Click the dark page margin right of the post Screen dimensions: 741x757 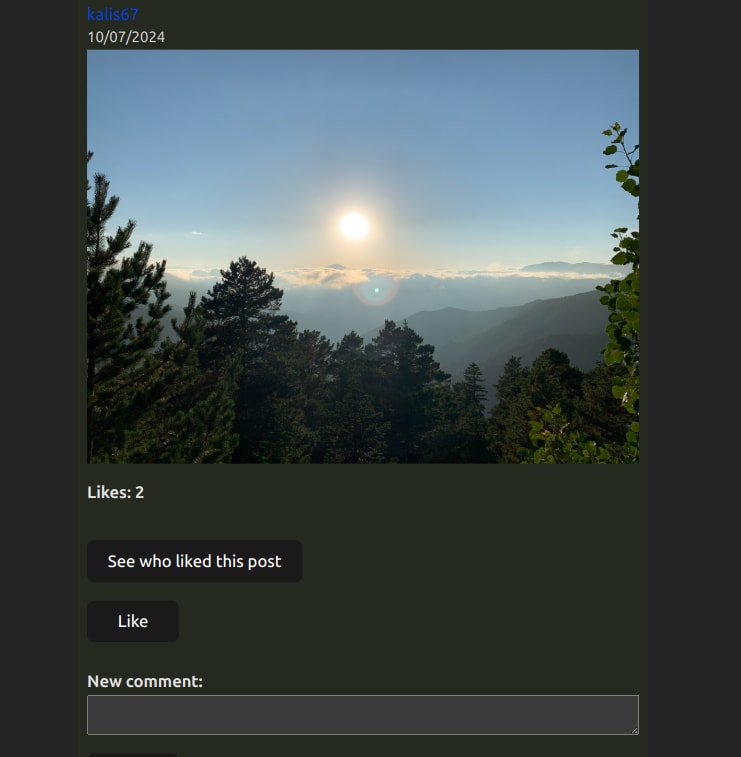point(694,378)
